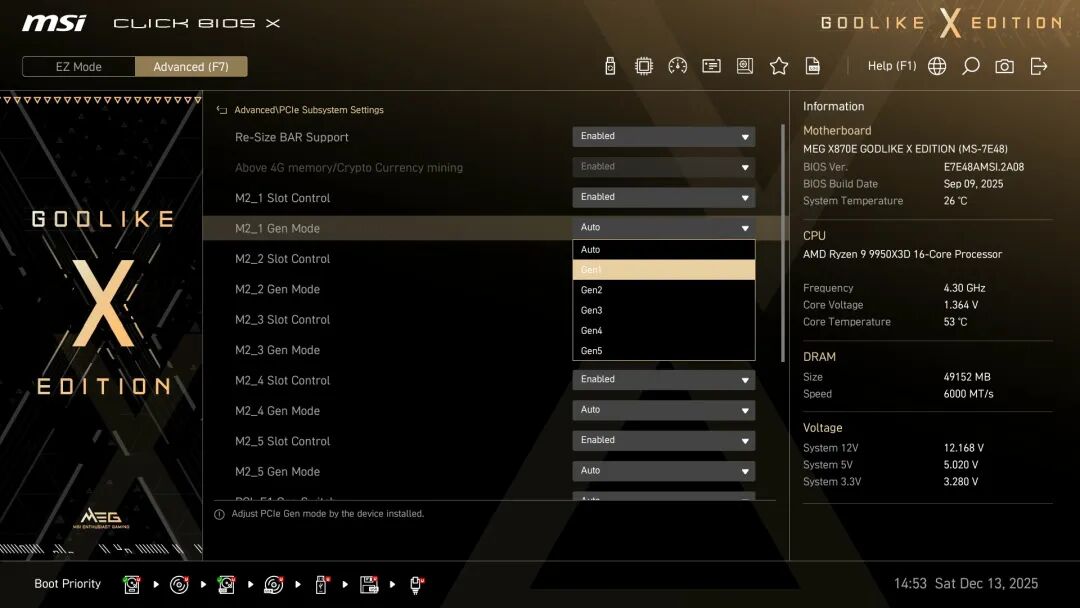Choose highlighted Gen1 option
The image size is (1080, 608).
click(x=663, y=270)
